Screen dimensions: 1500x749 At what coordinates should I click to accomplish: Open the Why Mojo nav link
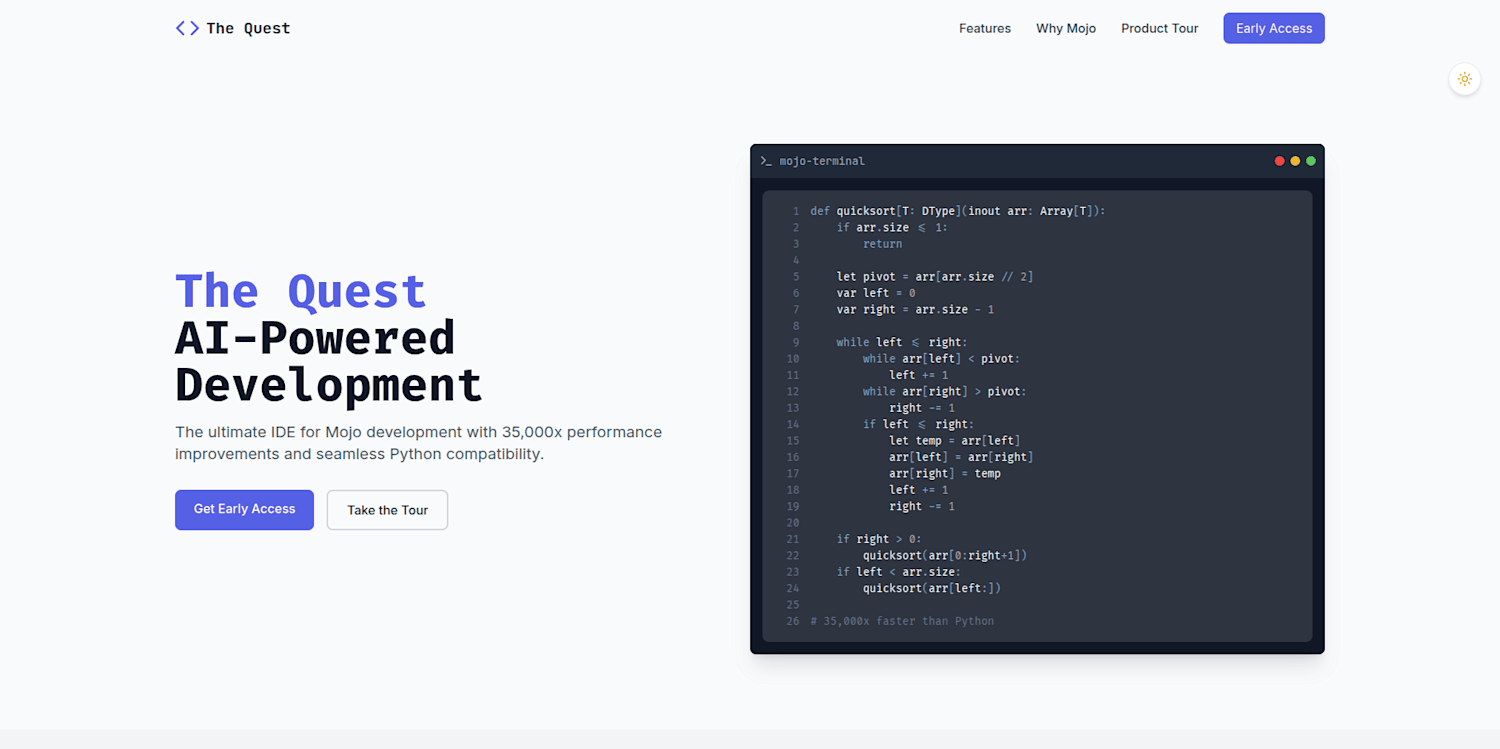click(1066, 28)
